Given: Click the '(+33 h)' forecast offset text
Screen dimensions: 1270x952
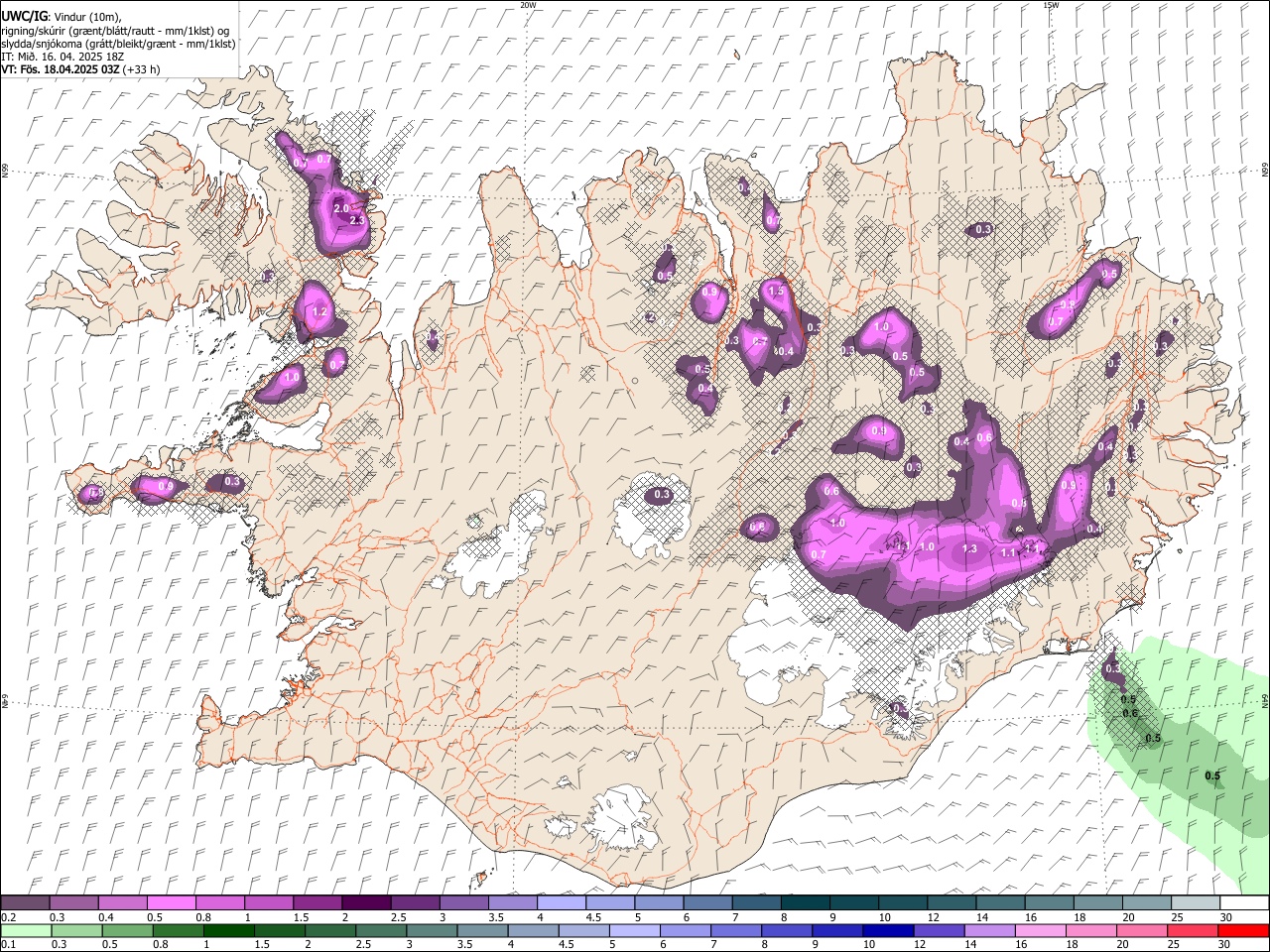Looking at the screenshot, I should (x=142, y=69).
